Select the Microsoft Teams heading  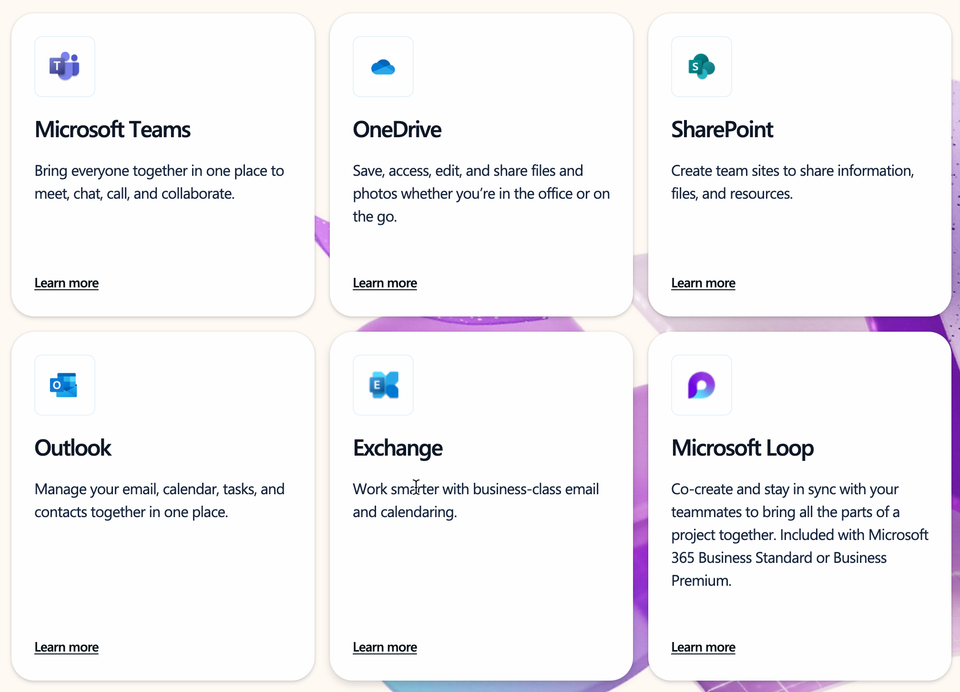click(x=113, y=130)
